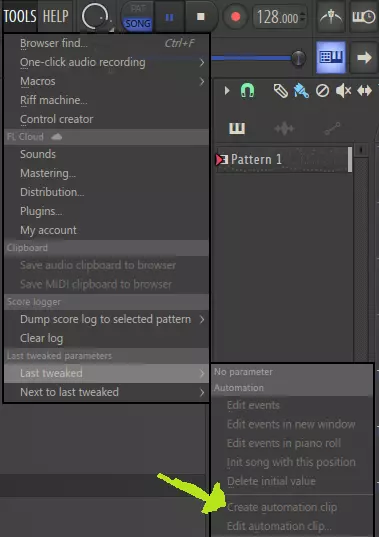This screenshot has height=537, width=379.
Task: Select the mute speaker tool
Action: pyautogui.click(x=343, y=91)
